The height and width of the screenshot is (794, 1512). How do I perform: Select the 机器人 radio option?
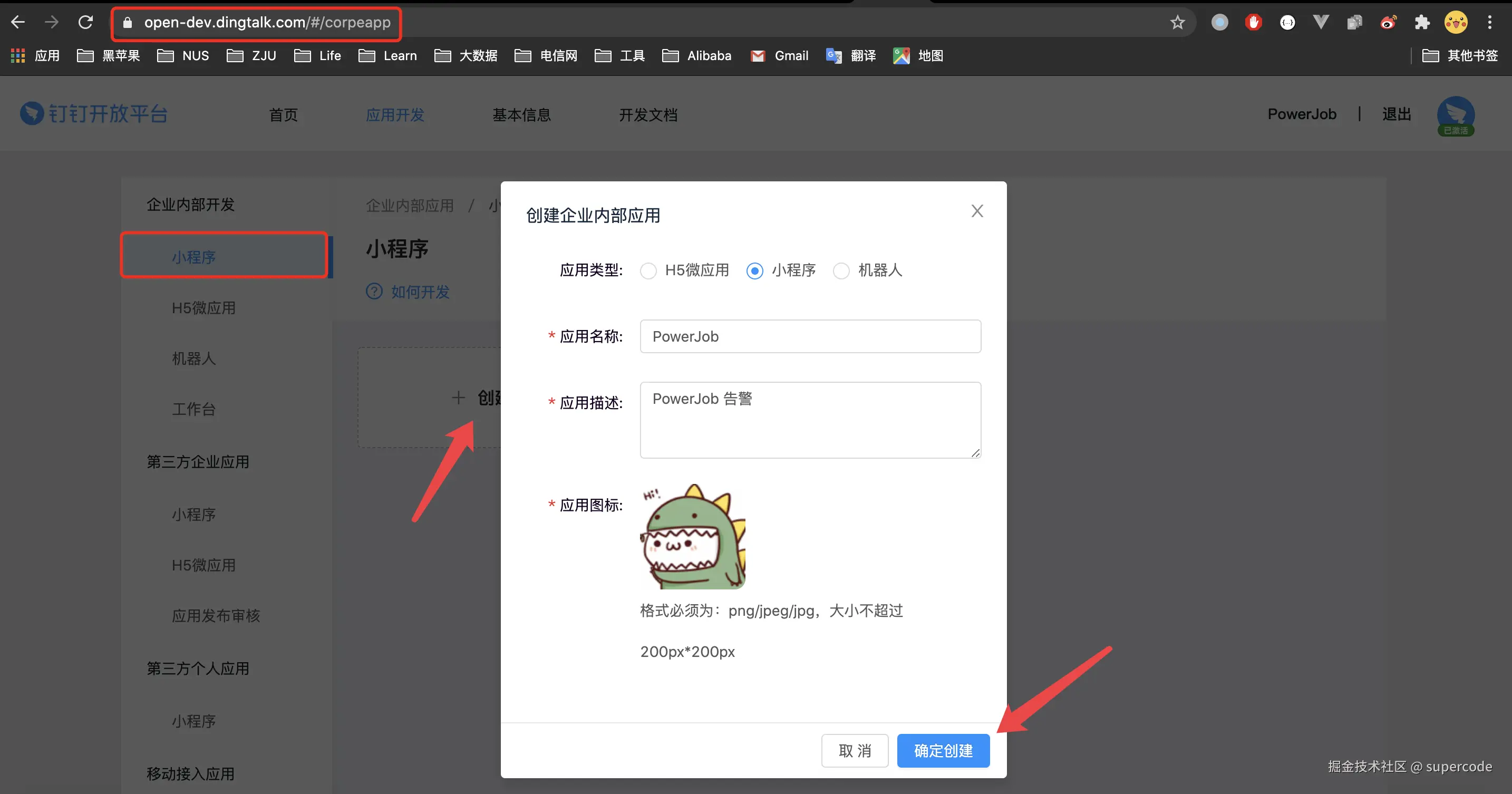[841, 271]
